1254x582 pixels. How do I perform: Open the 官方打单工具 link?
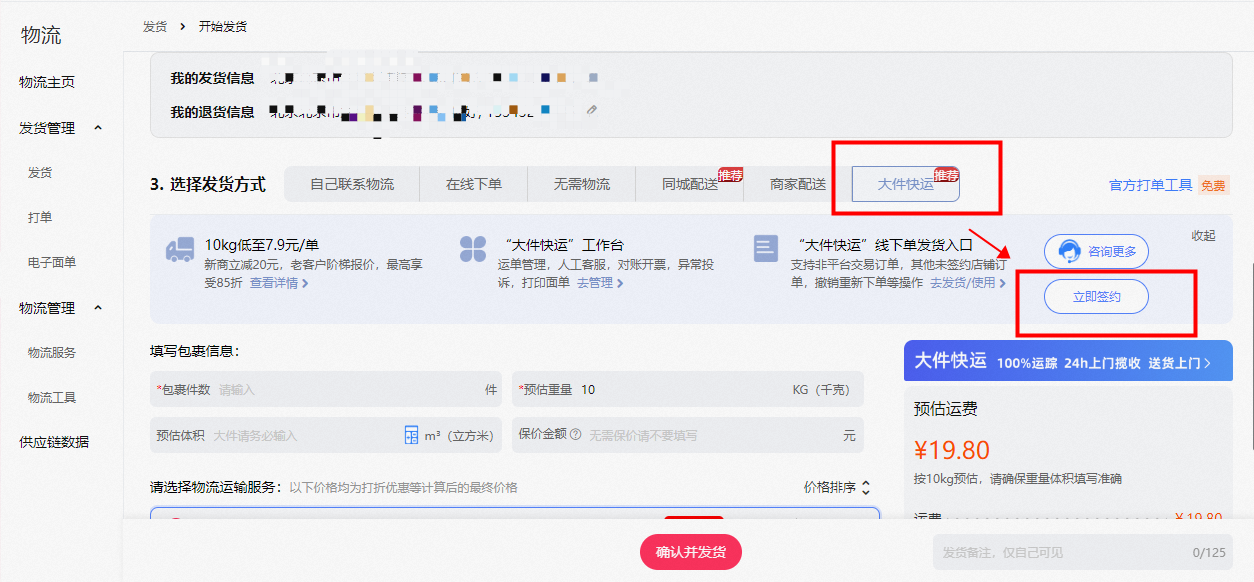1151,185
